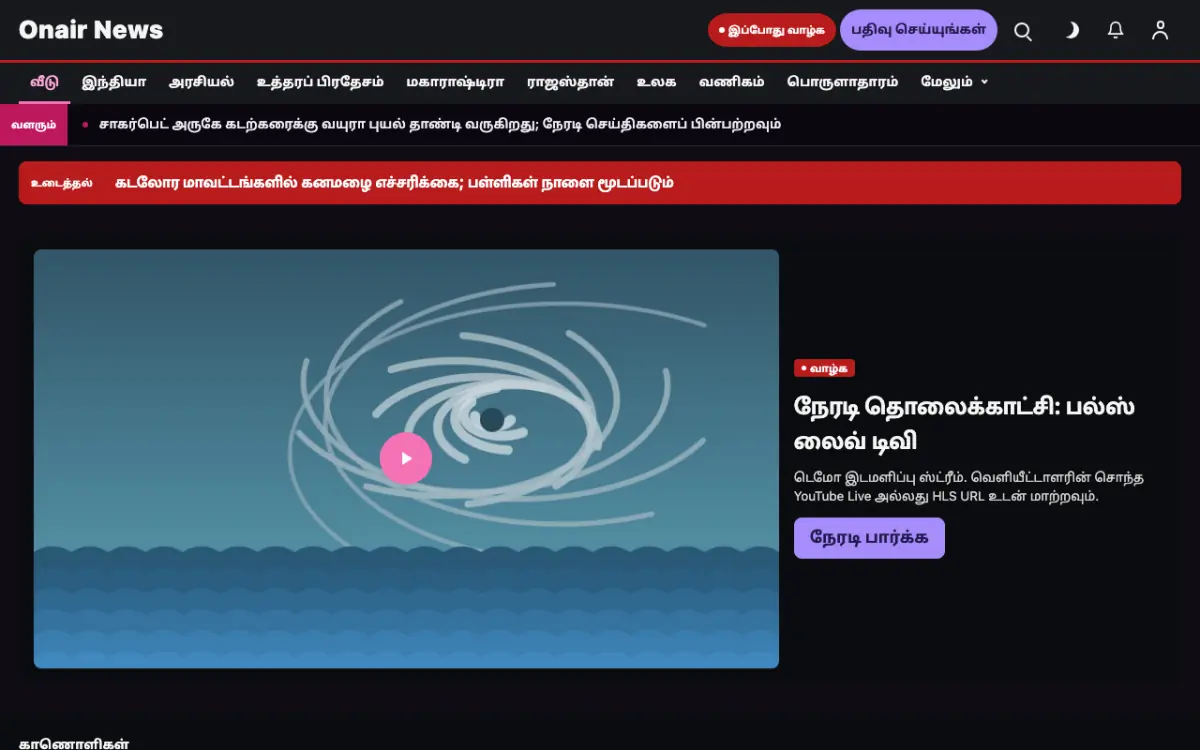Open notifications bell icon
1200x750 pixels.
1116,31
